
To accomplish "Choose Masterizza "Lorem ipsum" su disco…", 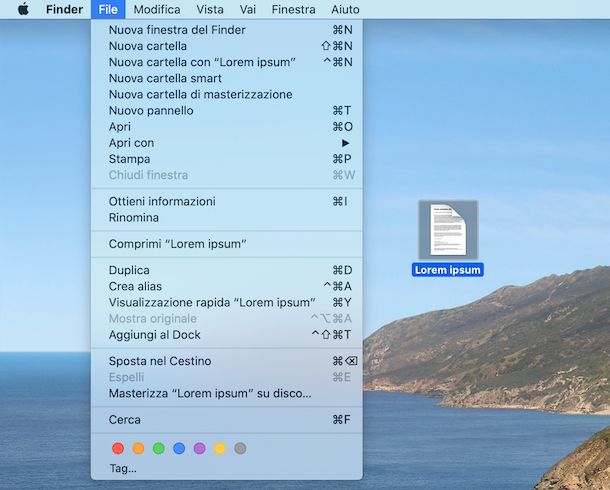I will (x=227, y=394).
